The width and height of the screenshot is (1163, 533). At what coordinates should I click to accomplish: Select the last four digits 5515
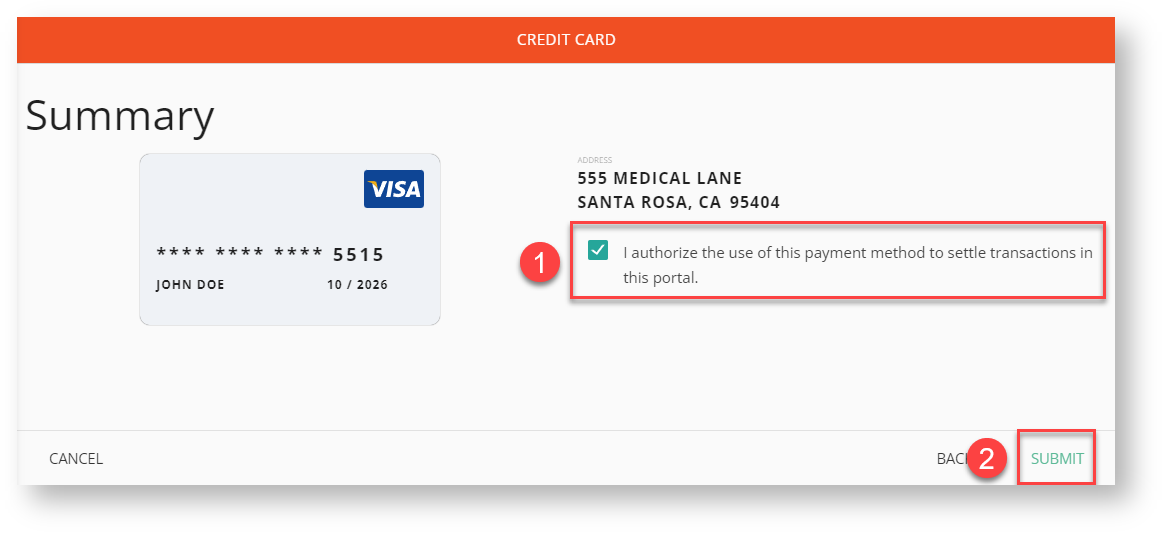click(358, 254)
